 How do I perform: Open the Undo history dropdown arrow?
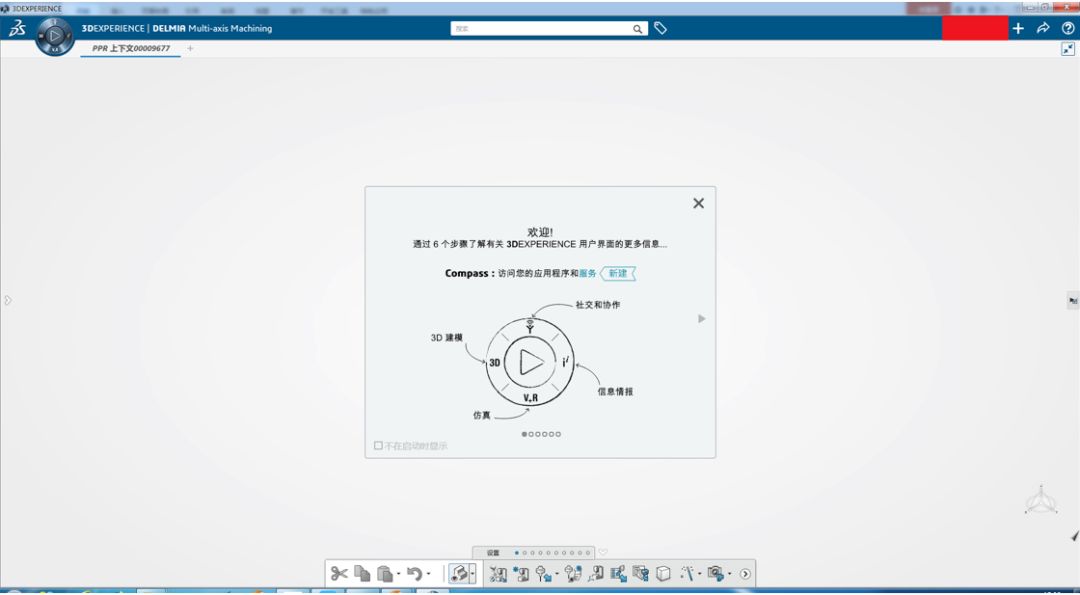[428, 574]
